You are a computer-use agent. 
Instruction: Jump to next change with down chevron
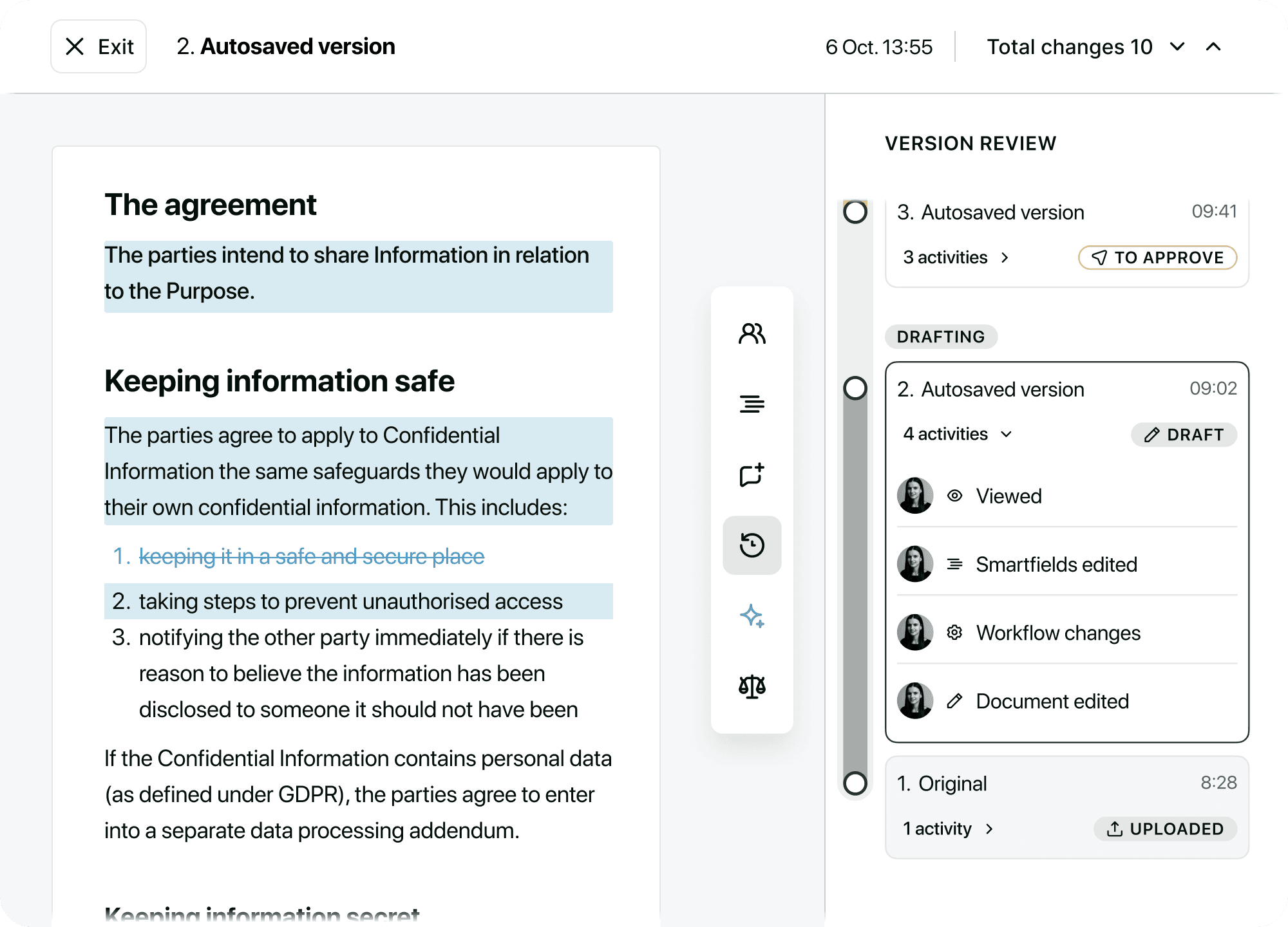click(1177, 47)
